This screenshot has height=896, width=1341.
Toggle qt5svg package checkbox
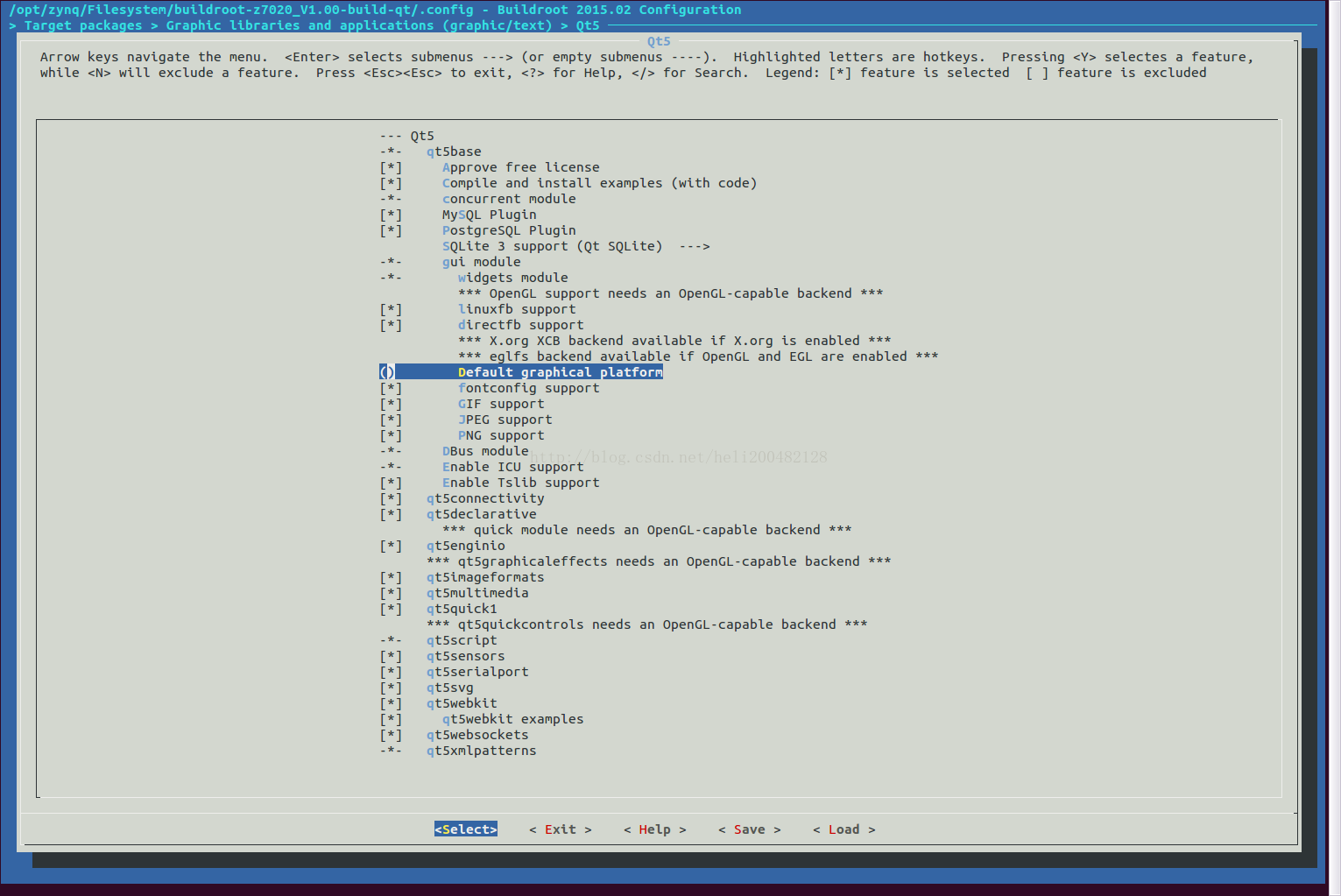pos(391,688)
